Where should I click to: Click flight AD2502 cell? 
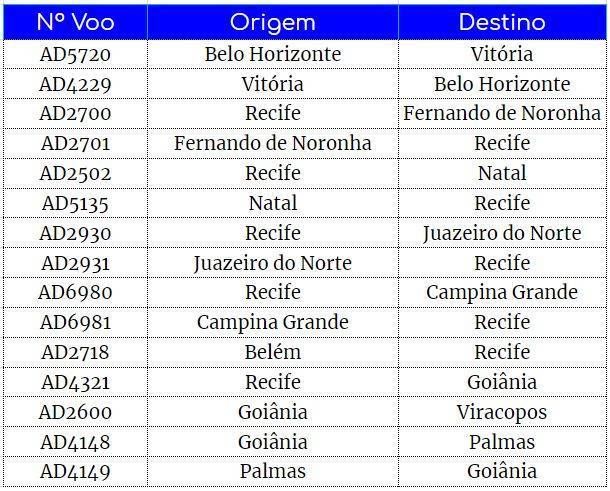click(75, 174)
